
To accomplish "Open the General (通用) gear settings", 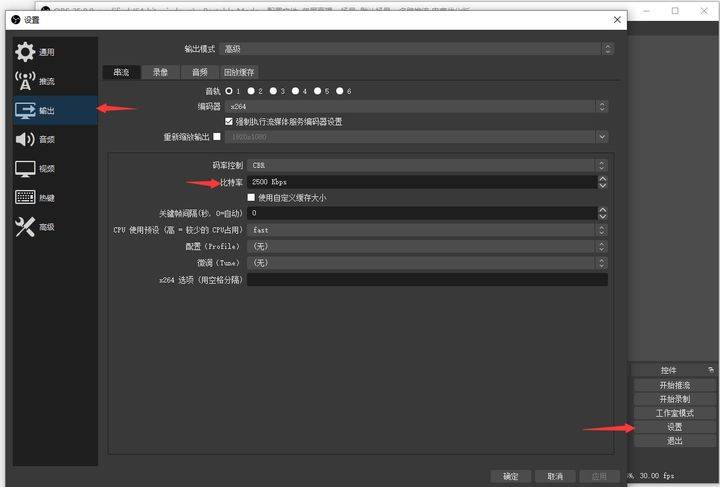I will [x=25, y=52].
